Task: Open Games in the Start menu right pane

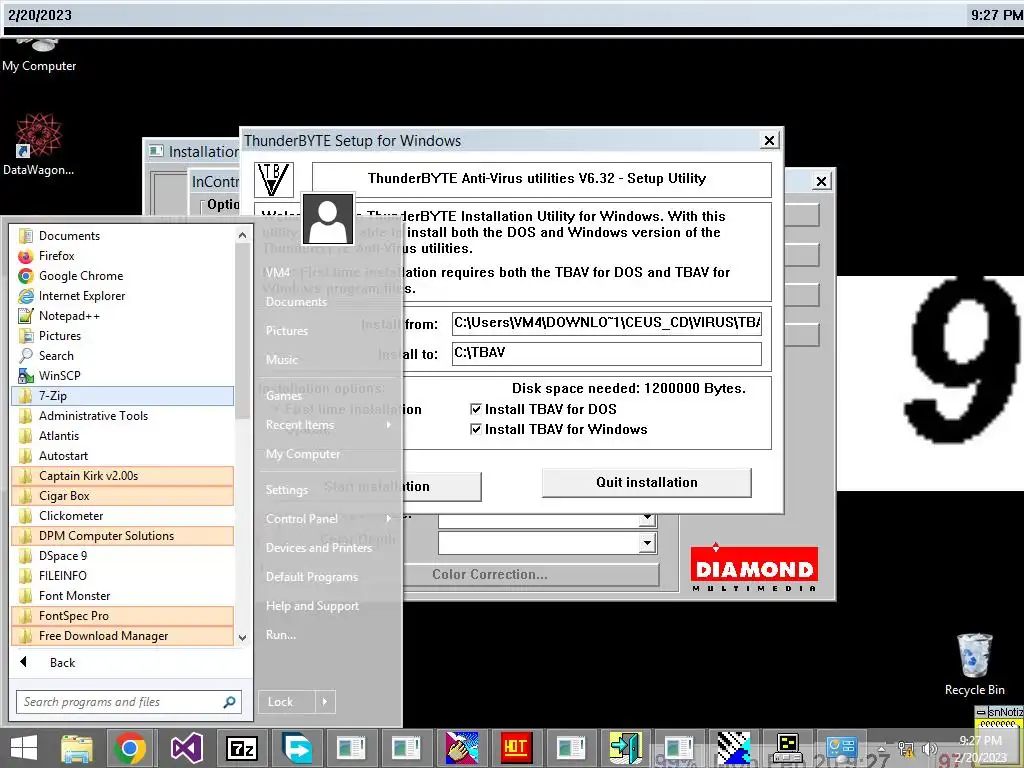Action: (283, 396)
